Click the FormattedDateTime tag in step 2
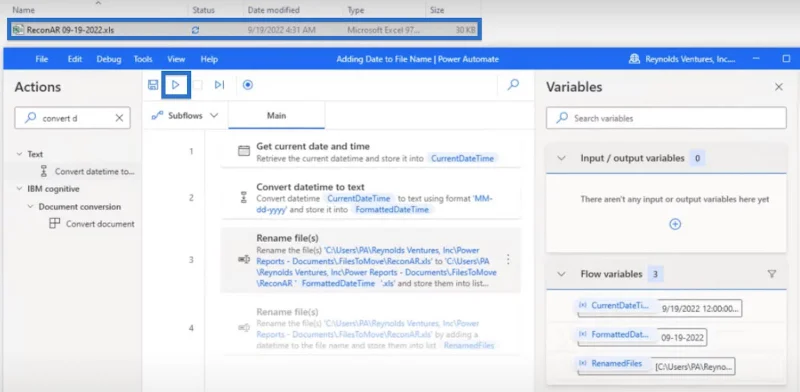 pos(392,210)
